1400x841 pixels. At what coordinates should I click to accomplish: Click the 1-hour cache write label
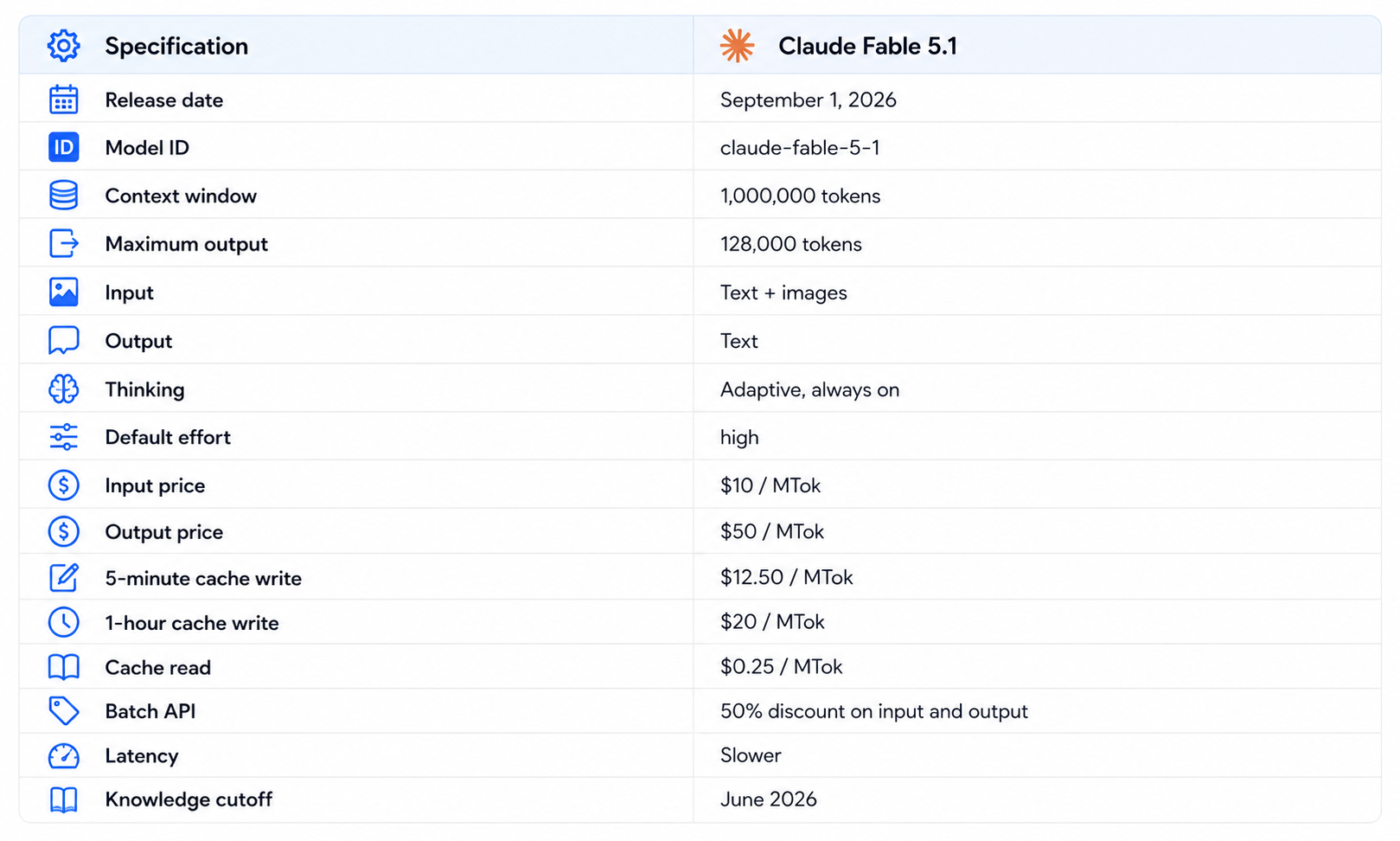192,624
